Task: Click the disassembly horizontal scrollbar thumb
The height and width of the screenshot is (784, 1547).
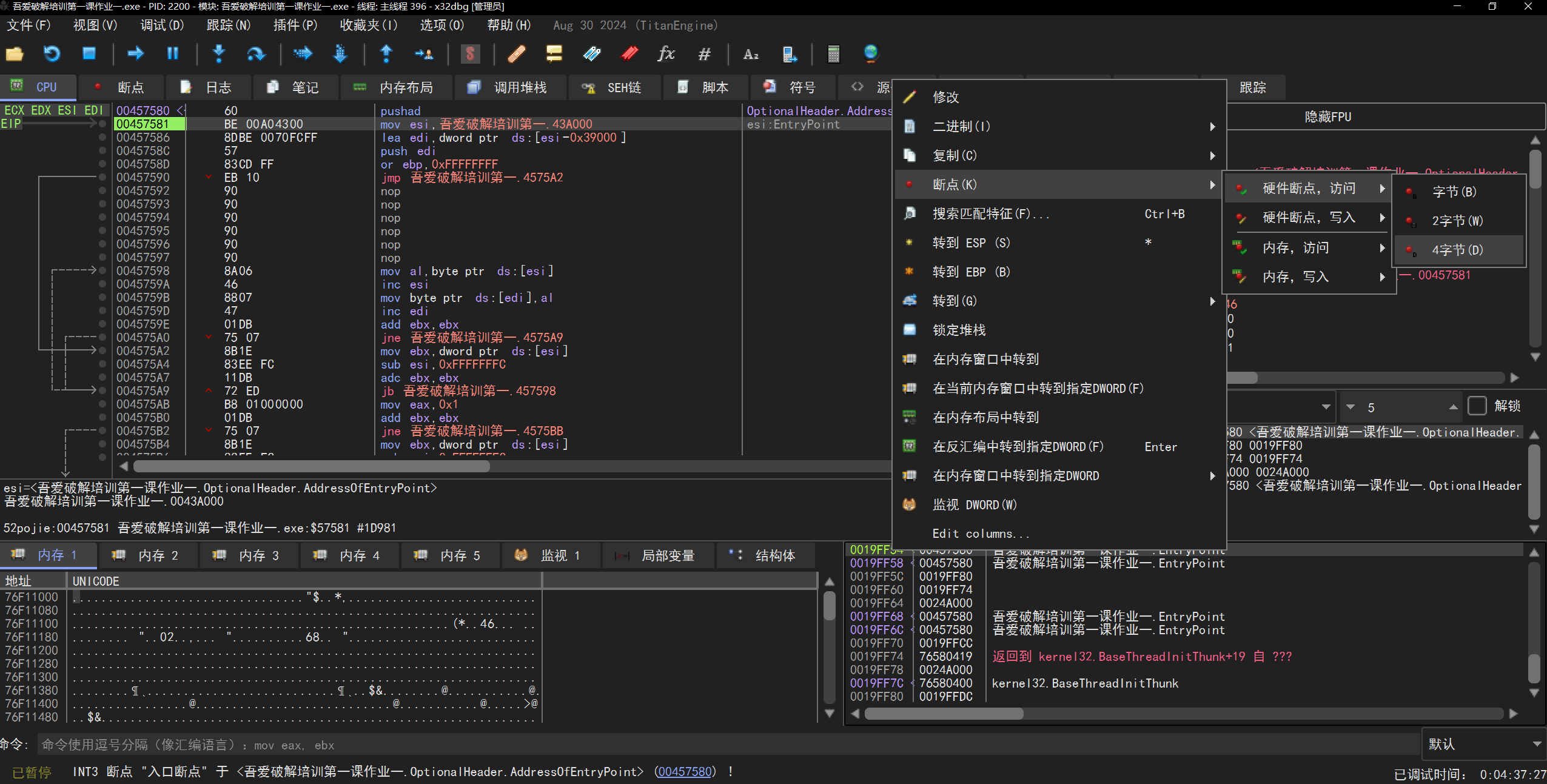Action: 312,466
